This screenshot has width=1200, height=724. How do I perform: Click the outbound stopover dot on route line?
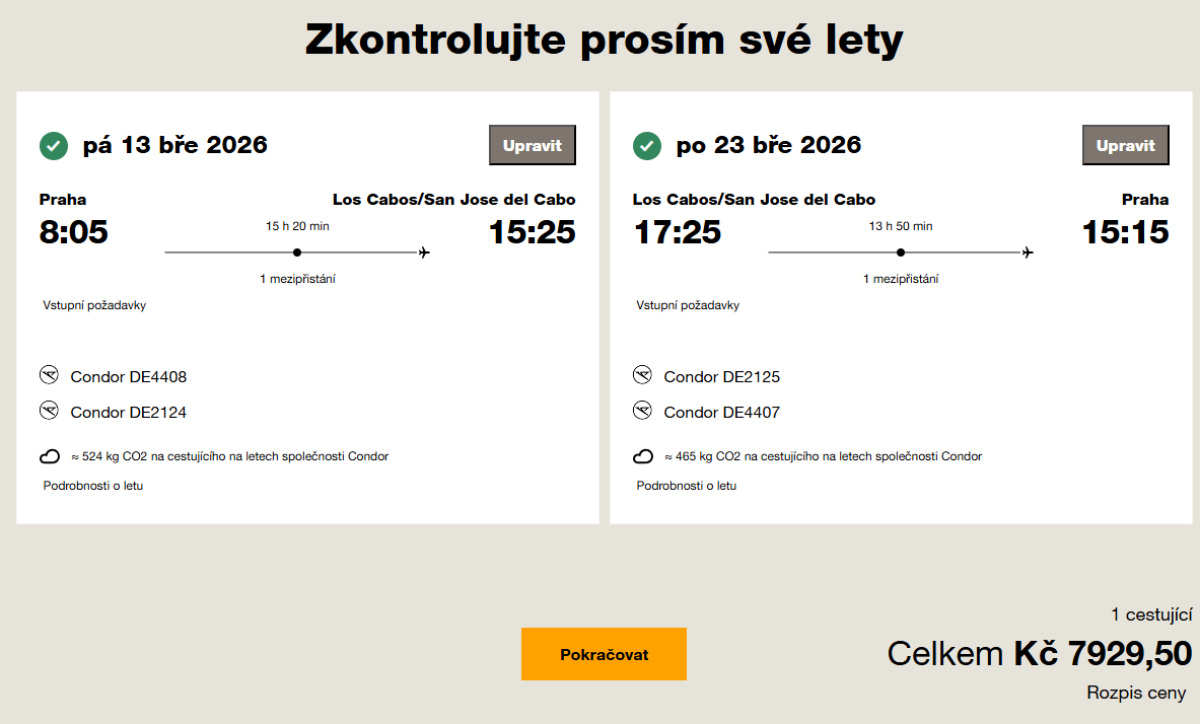coord(297,253)
